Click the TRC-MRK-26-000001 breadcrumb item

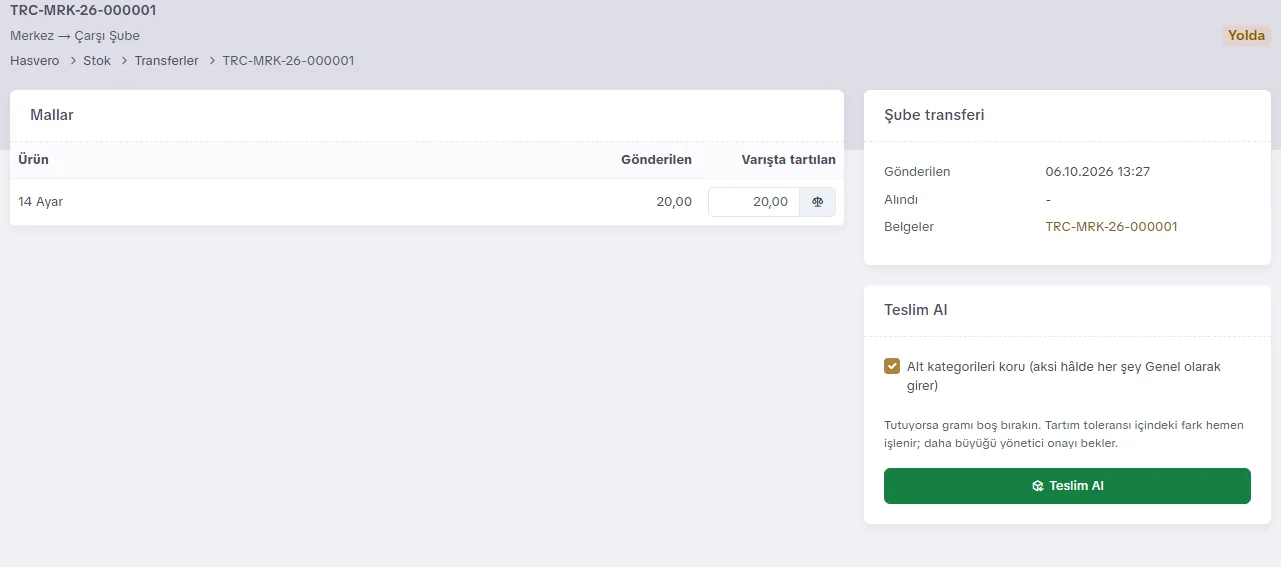(x=288, y=61)
